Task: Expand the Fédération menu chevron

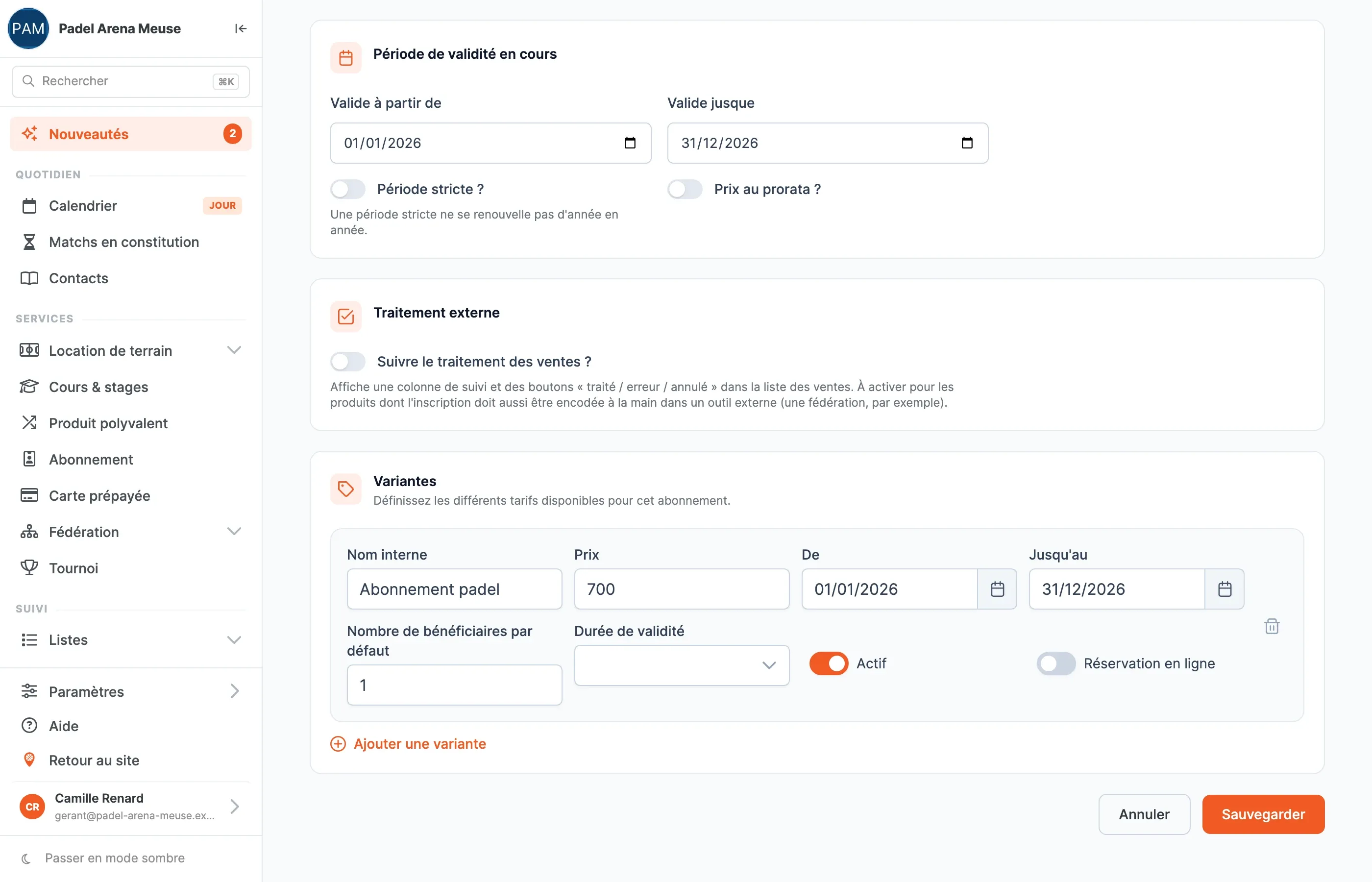Action: 234,532
